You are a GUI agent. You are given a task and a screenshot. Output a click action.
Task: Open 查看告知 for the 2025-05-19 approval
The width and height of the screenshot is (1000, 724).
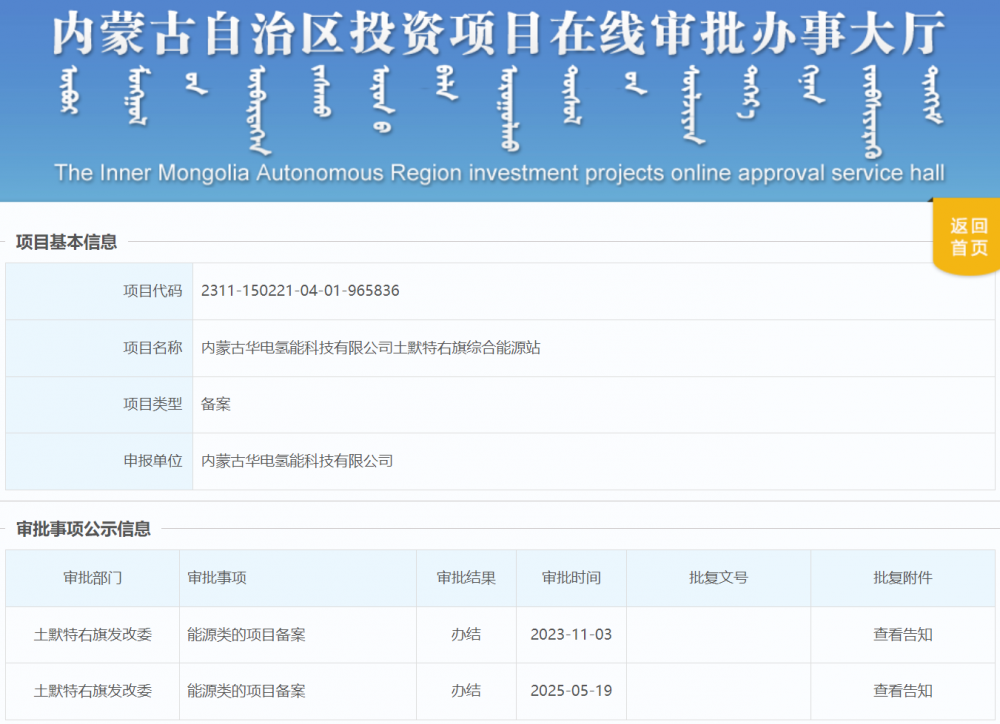click(x=902, y=691)
